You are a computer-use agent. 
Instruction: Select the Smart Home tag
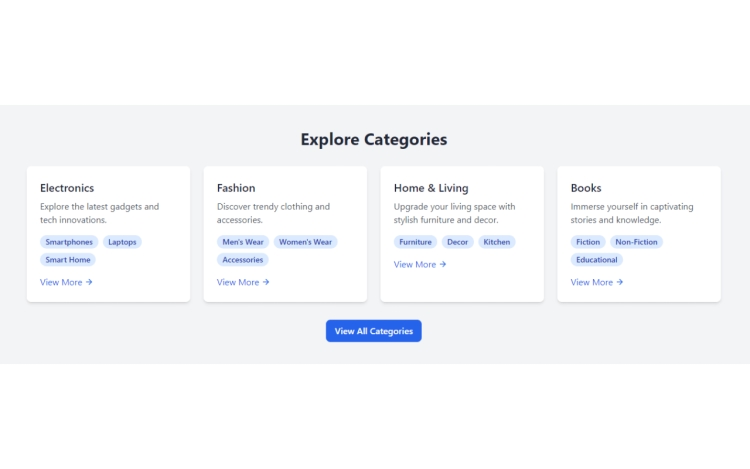(x=68, y=260)
